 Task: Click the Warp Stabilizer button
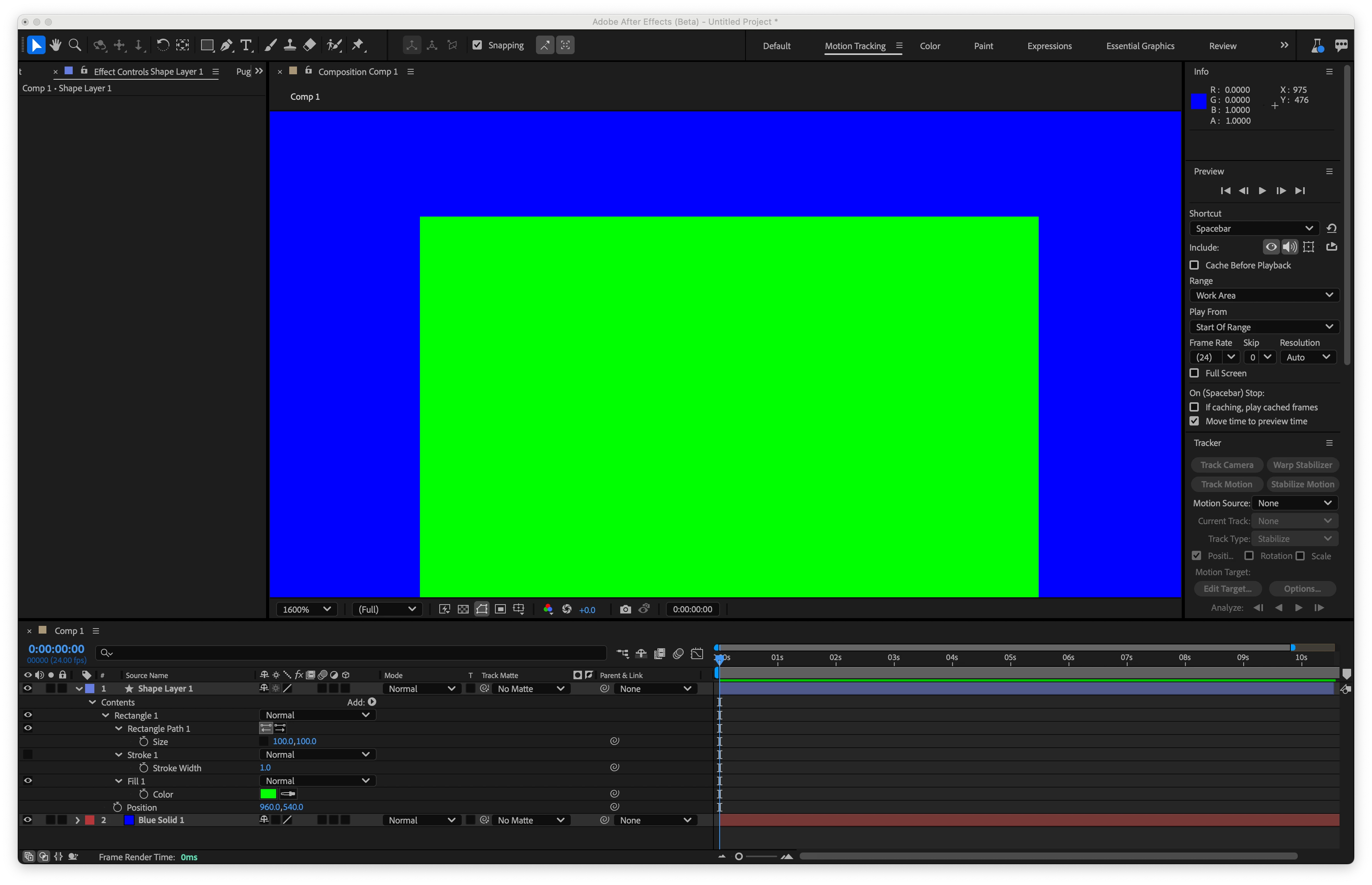(1302, 465)
